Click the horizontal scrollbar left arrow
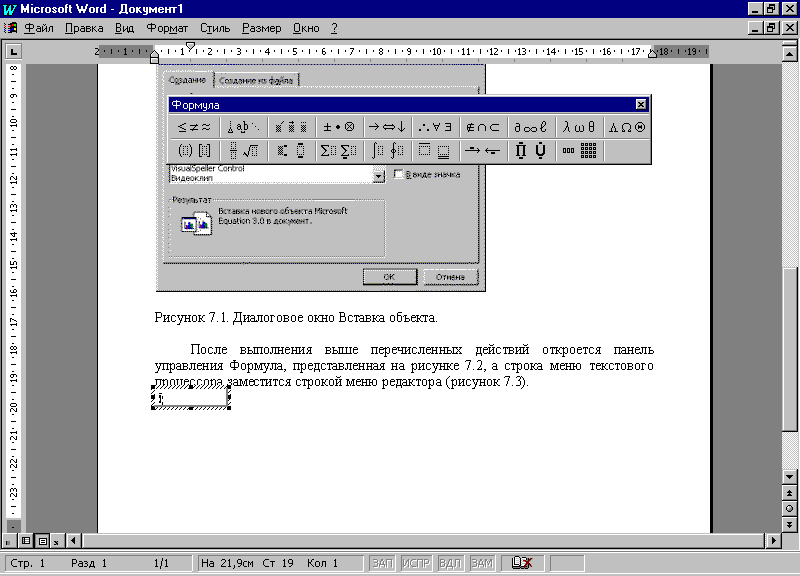800x576 pixels. [x=73, y=540]
